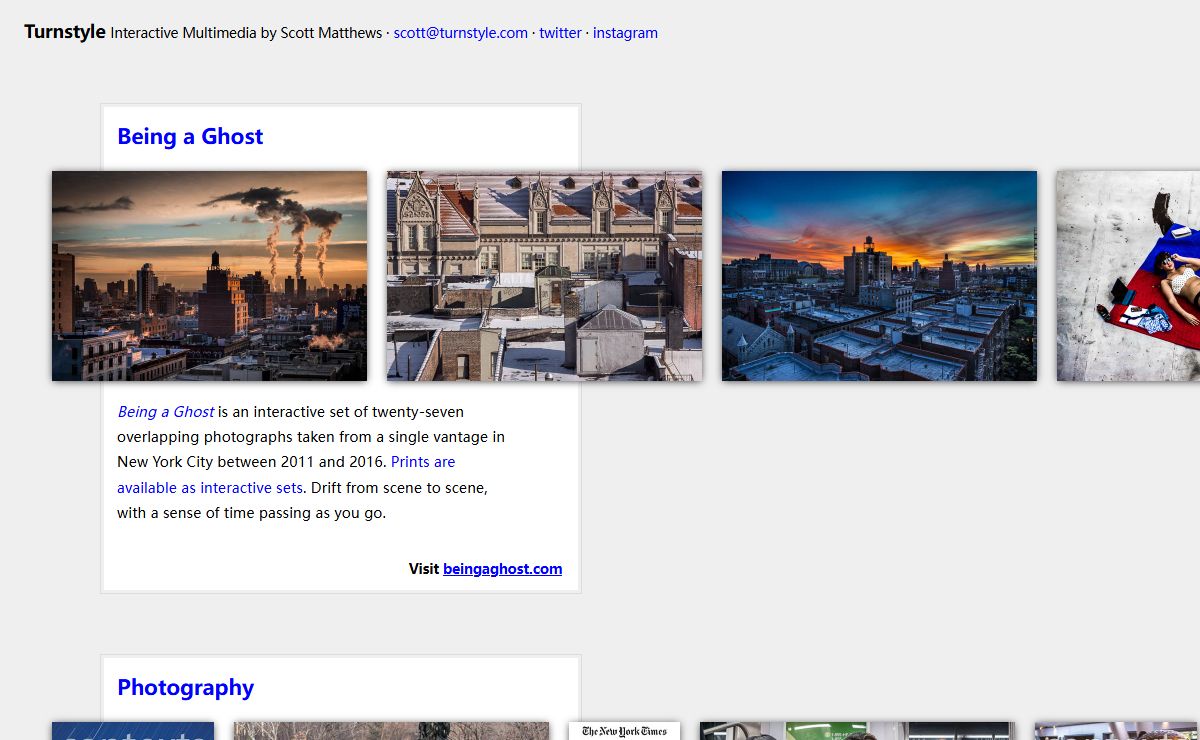Open the Being a Ghost heading link
This screenshot has height=740, width=1200.
tap(190, 136)
